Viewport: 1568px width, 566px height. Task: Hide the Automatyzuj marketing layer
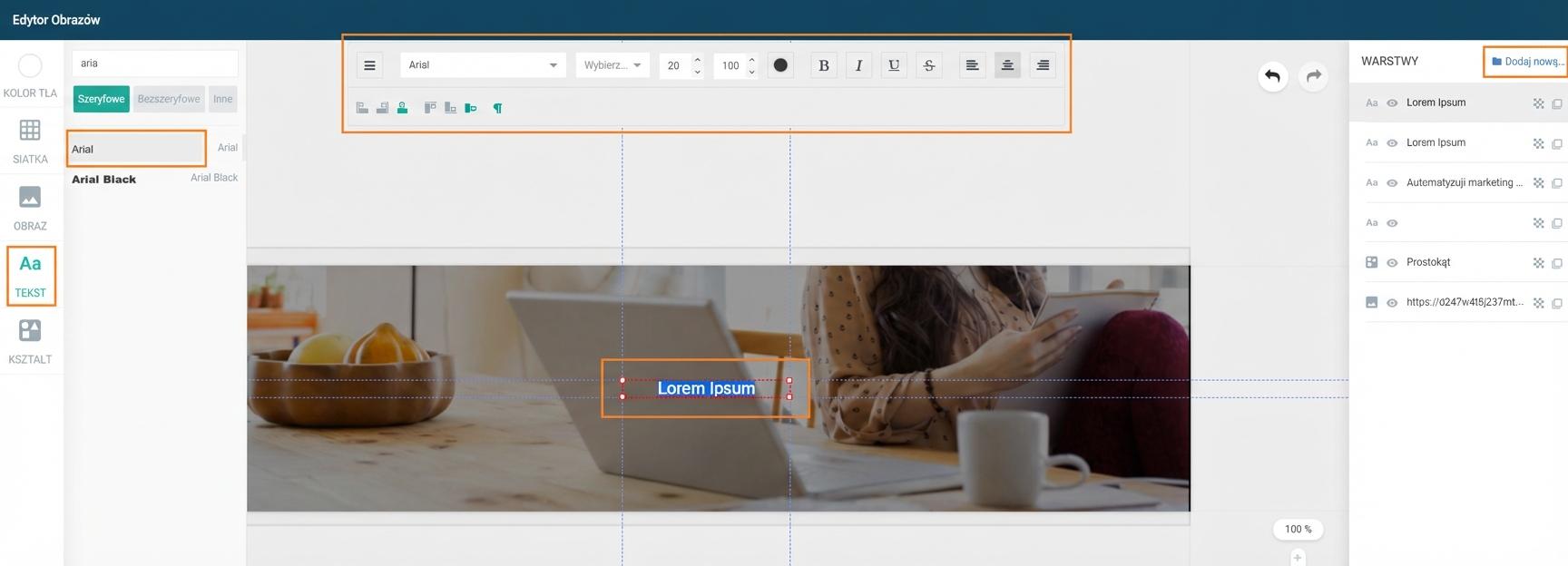click(x=1392, y=183)
